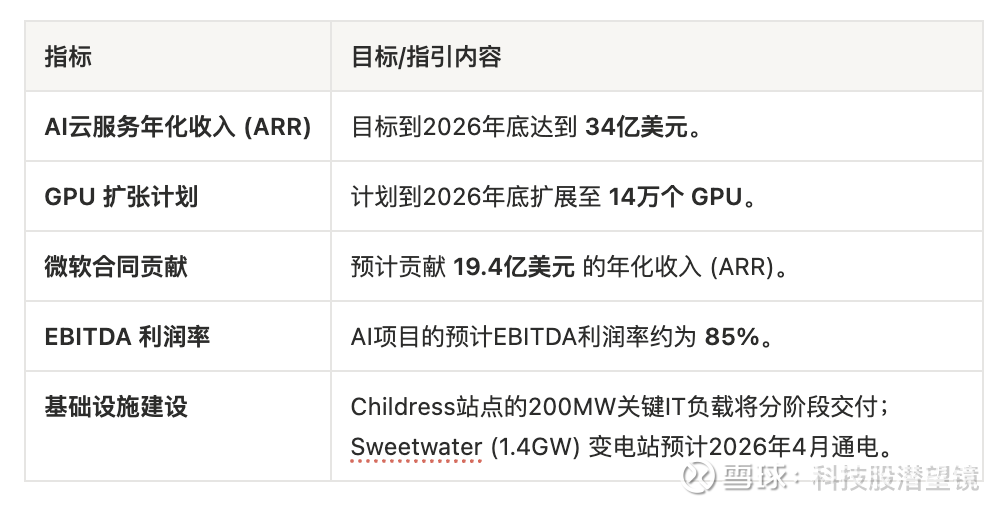The height and width of the screenshot is (508, 1008).
Task: Click the bold 14万个 GPU text
Action: pos(675,197)
